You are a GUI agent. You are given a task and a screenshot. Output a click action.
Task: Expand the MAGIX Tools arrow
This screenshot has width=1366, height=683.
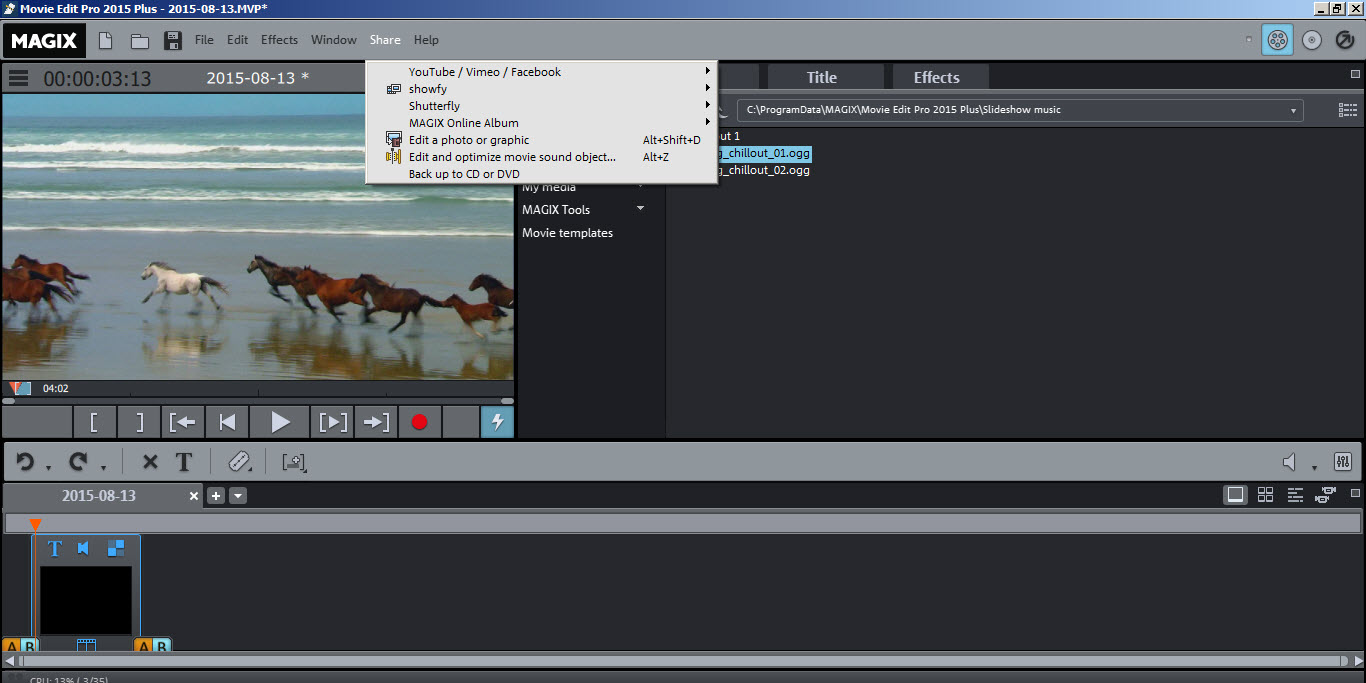(x=640, y=208)
